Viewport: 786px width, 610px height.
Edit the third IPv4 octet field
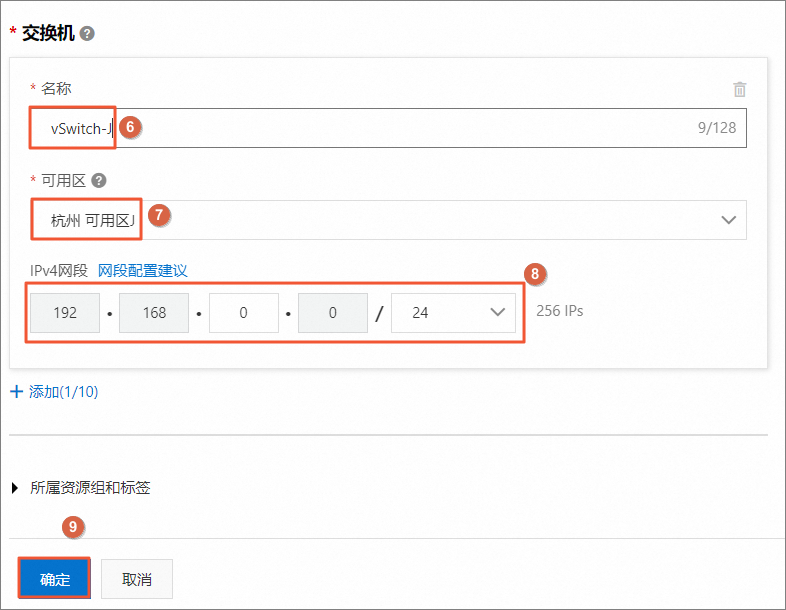[244, 313]
